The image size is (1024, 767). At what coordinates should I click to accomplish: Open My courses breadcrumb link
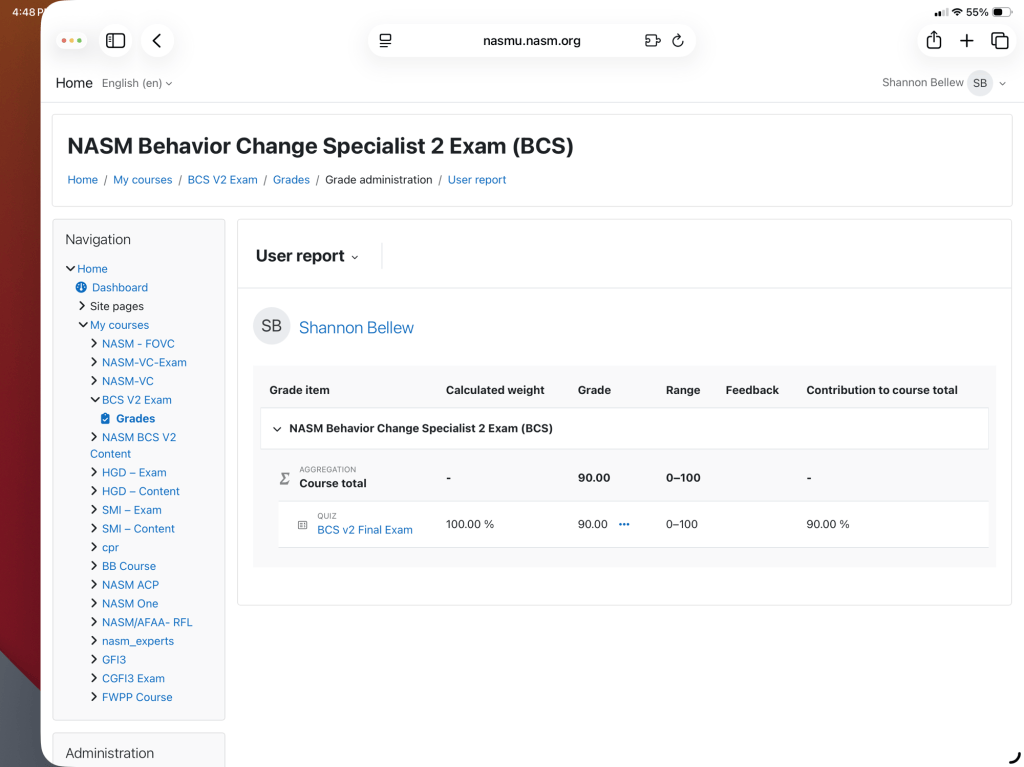point(142,180)
